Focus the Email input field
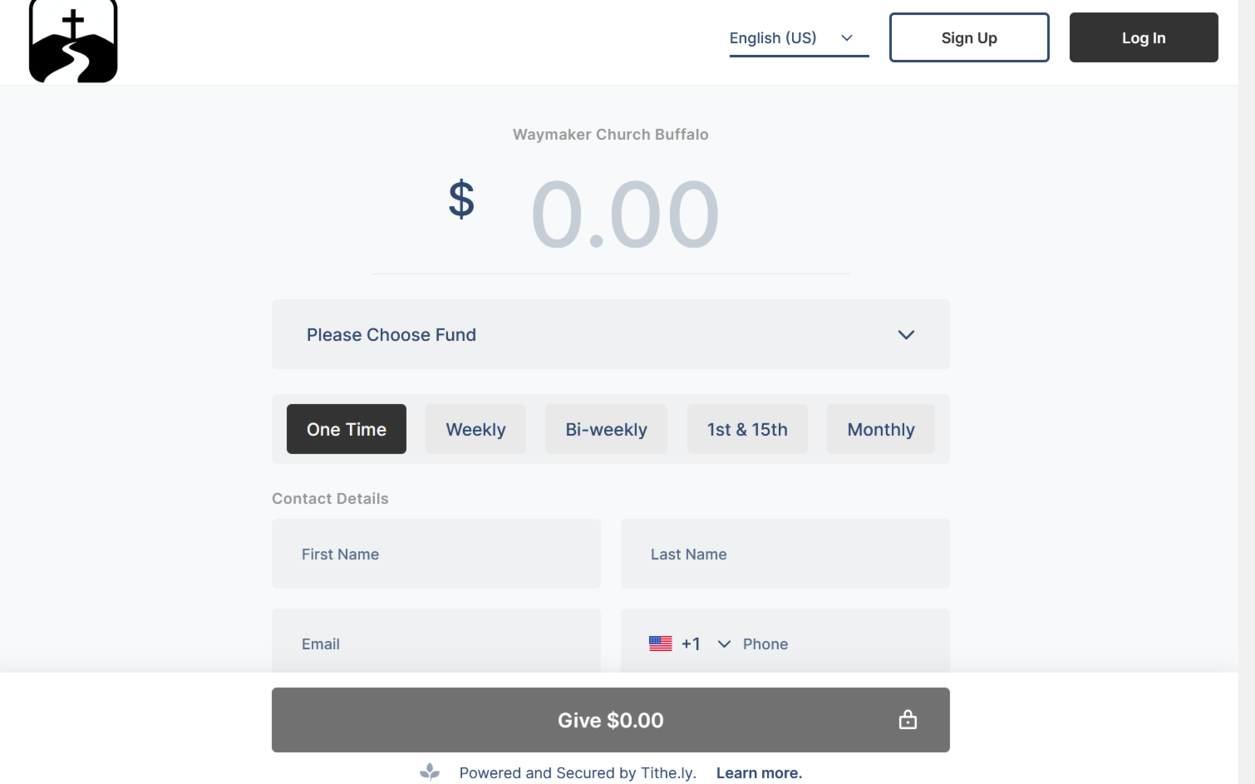Image resolution: width=1255 pixels, height=784 pixels. click(436, 644)
